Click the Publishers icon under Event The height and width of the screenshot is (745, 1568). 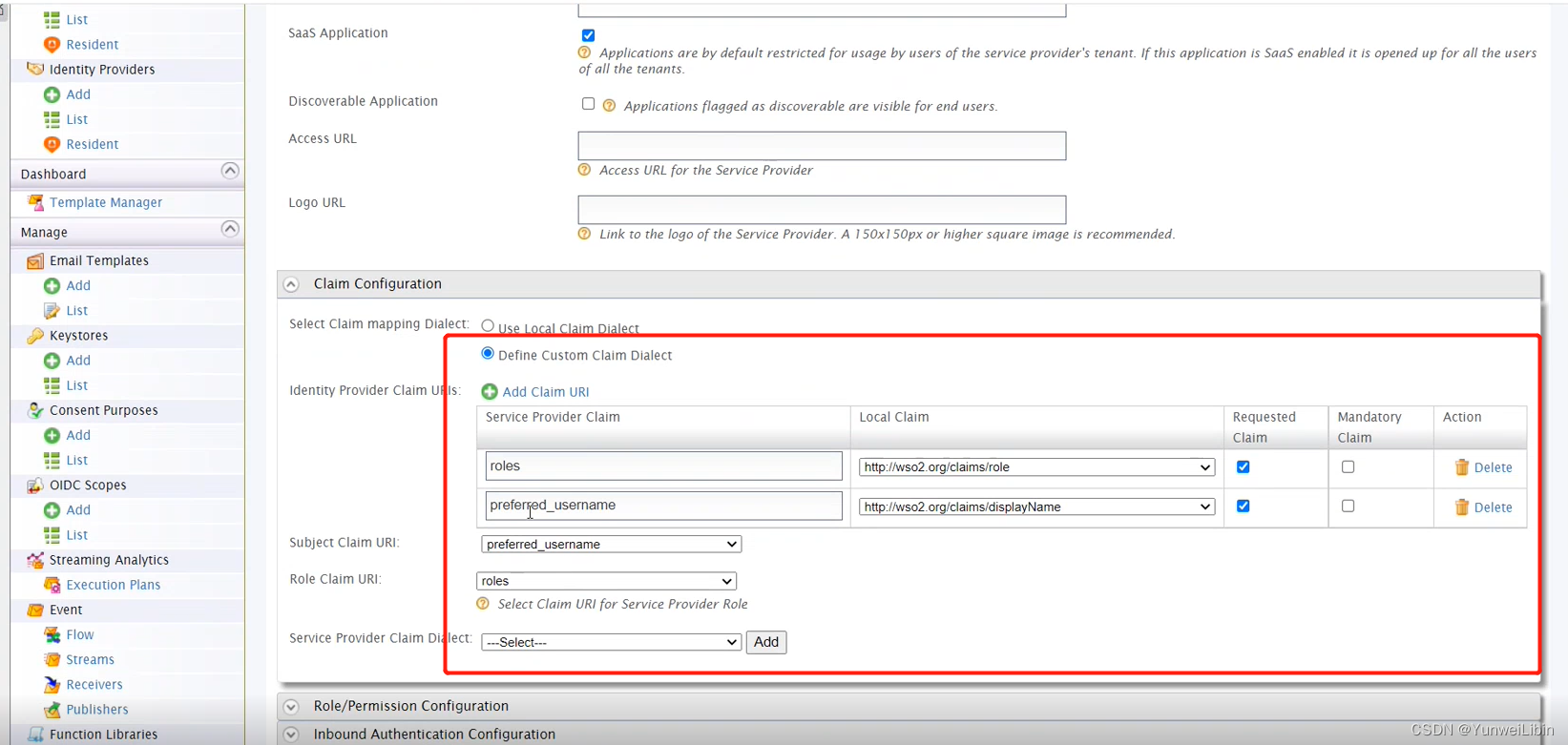click(52, 710)
